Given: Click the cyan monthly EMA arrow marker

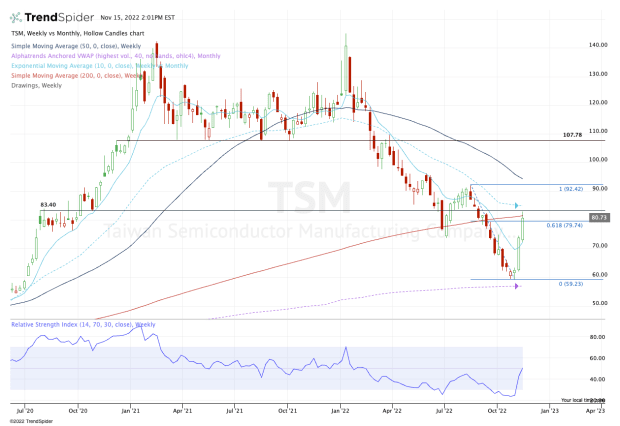Looking at the screenshot, I should [x=516, y=205].
